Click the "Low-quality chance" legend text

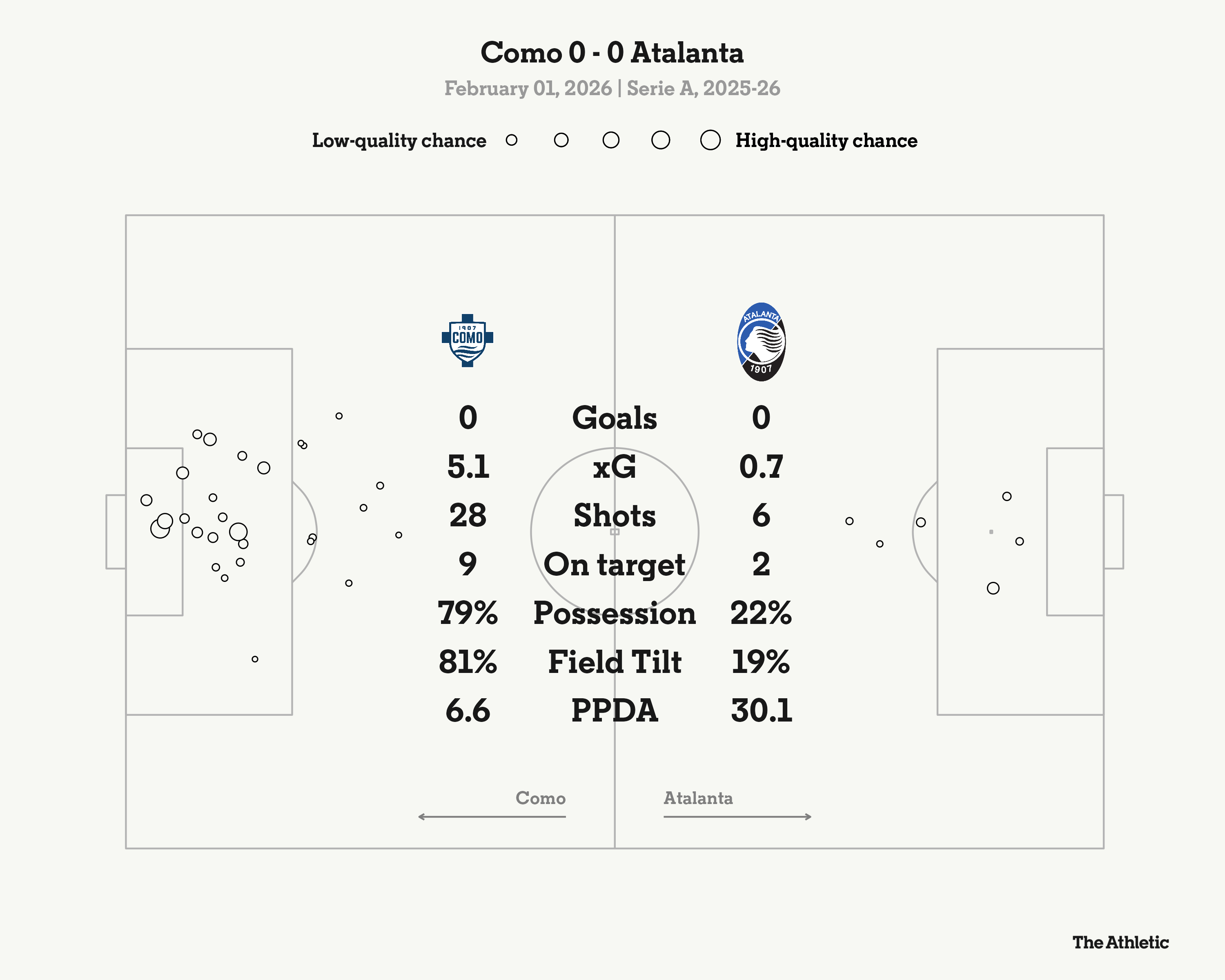click(x=399, y=140)
